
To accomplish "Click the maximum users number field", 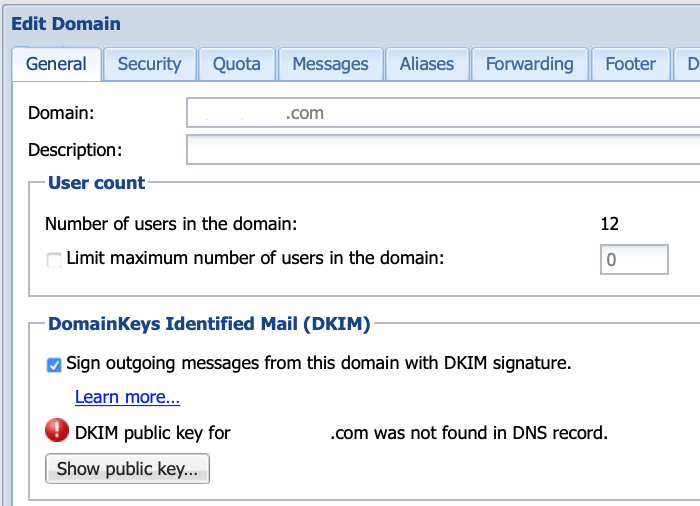I will 633,260.
